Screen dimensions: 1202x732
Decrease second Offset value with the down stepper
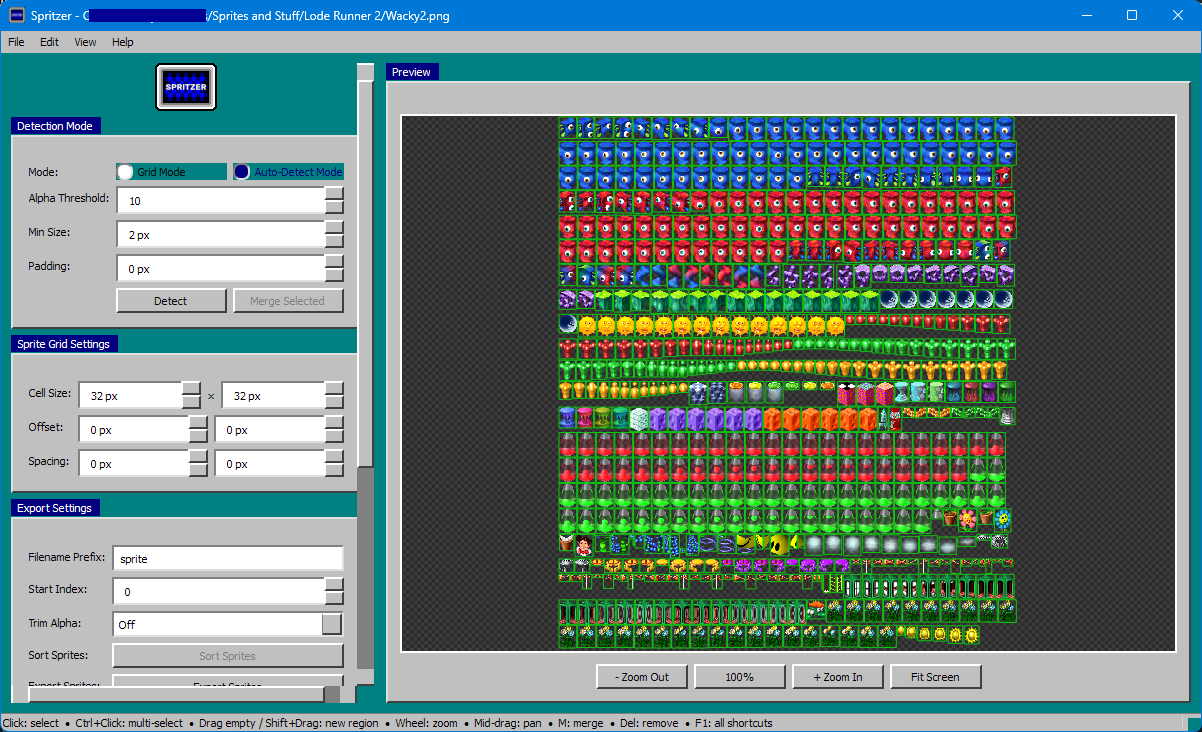[334, 437]
